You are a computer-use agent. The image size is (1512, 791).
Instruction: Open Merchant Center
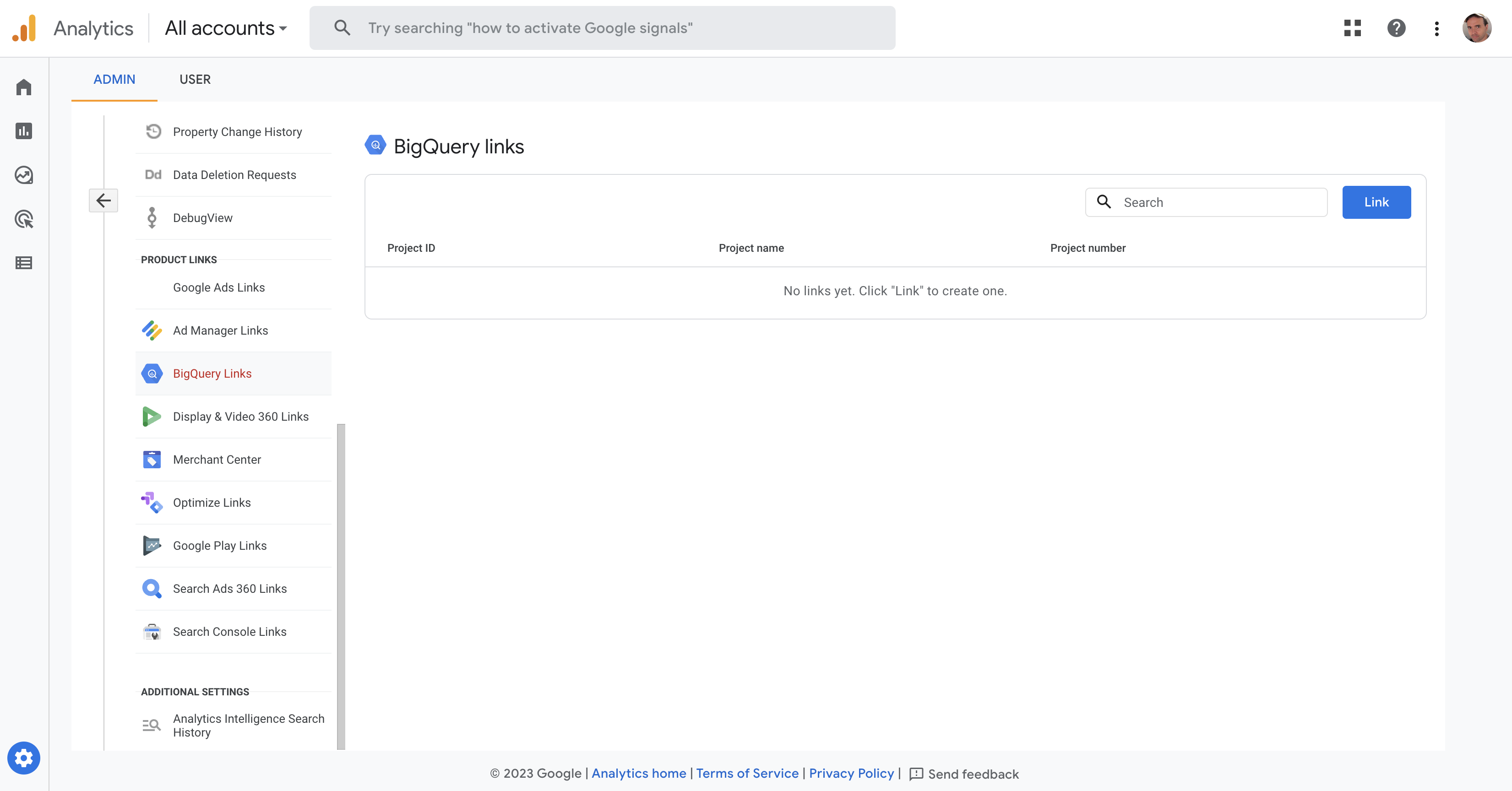coord(234,460)
